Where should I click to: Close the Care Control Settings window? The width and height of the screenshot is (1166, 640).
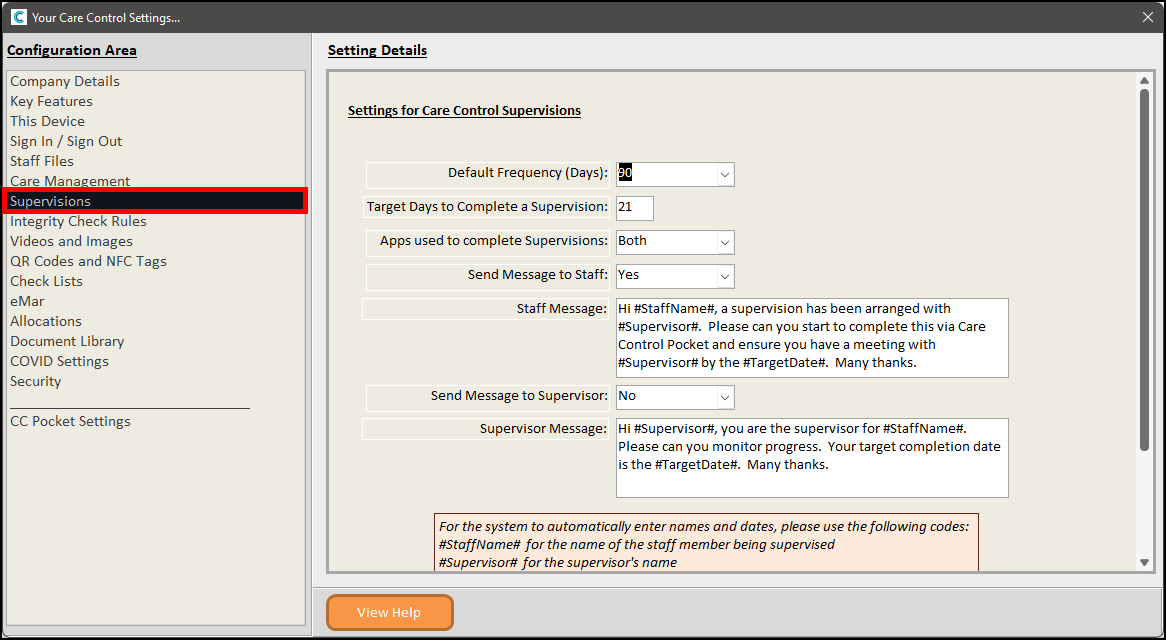[1147, 17]
